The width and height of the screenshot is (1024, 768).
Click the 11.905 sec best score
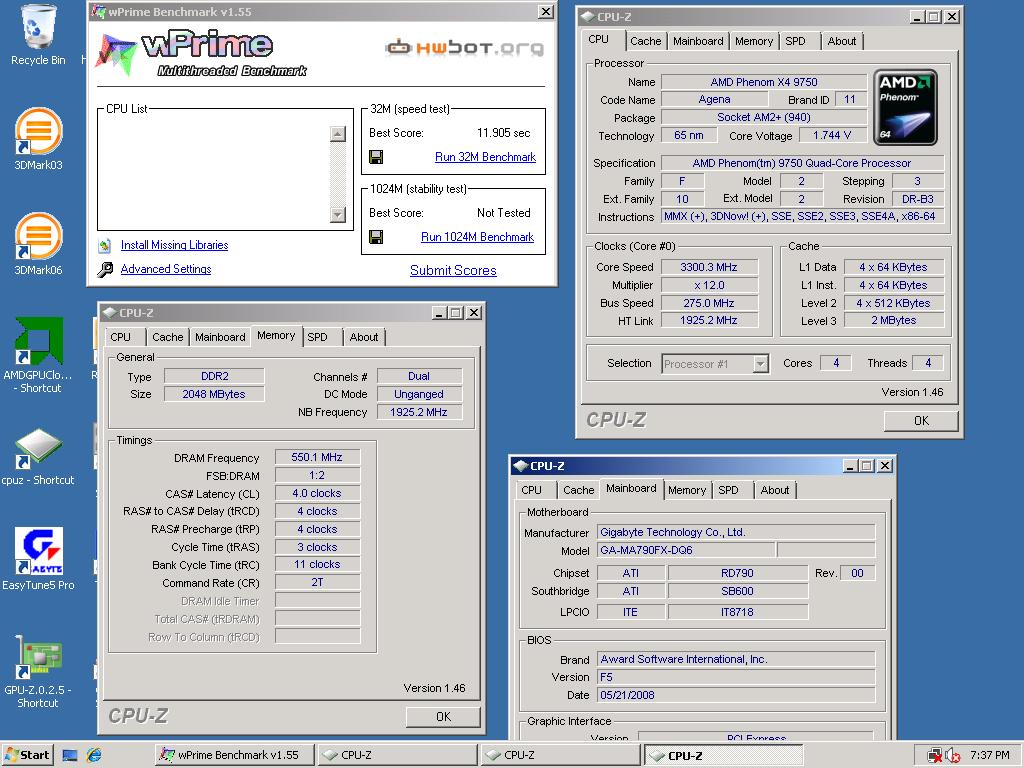[504, 133]
